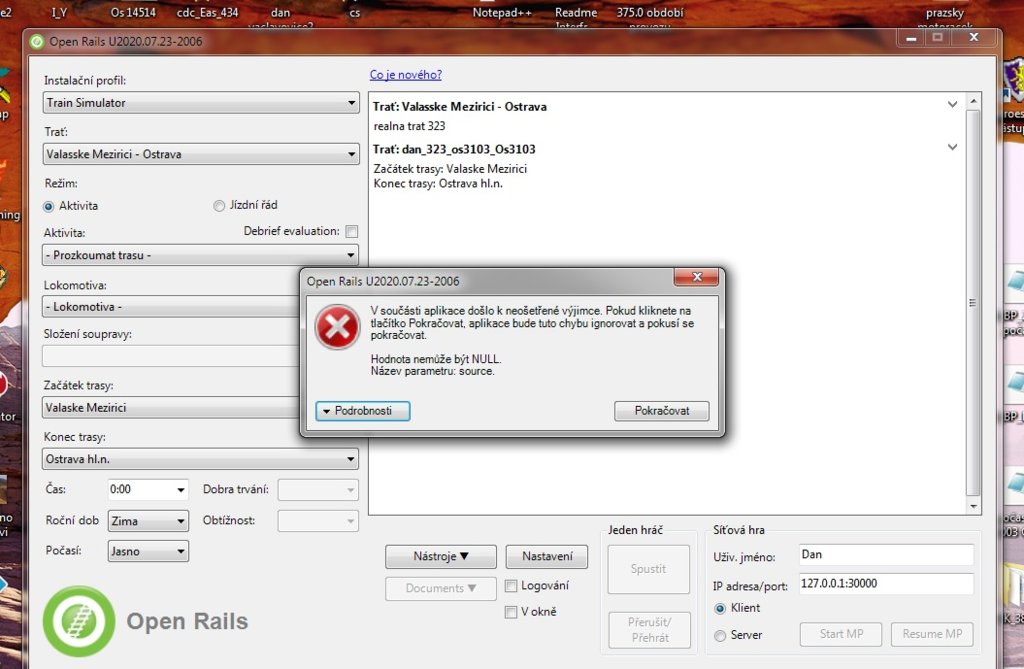This screenshot has height=669, width=1024.
Task: Click the red error icon in dialog
Action: [337, 327]
